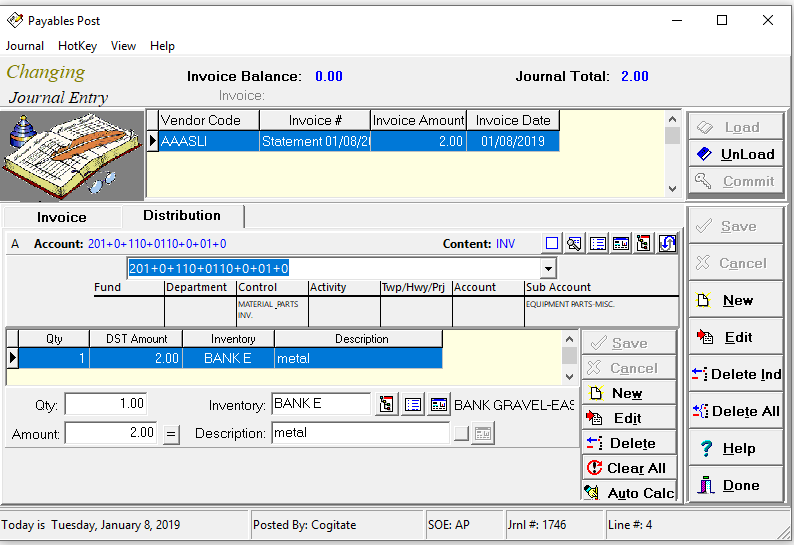Select the Statement 01/08 invoice number cell
This screenshot has height=545, width=794.
pyautogui.click(x=315, y=141)
